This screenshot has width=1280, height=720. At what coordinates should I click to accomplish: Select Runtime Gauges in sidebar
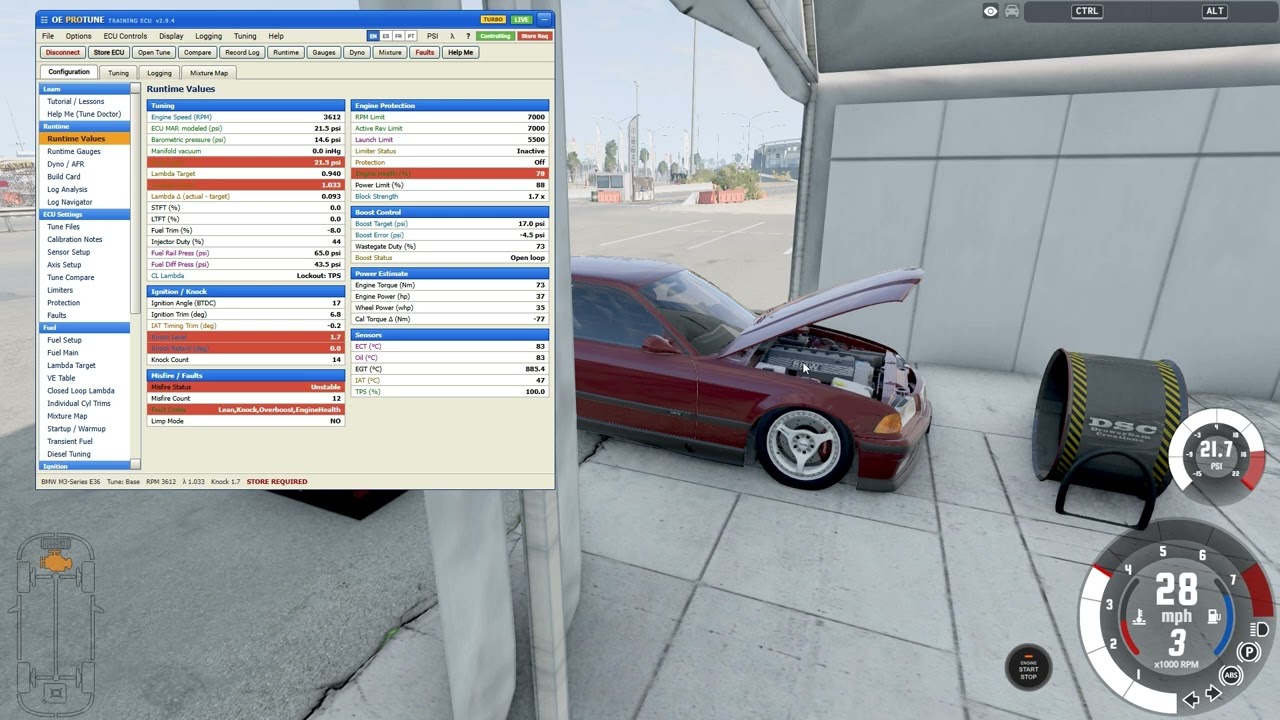coord(74,151)
